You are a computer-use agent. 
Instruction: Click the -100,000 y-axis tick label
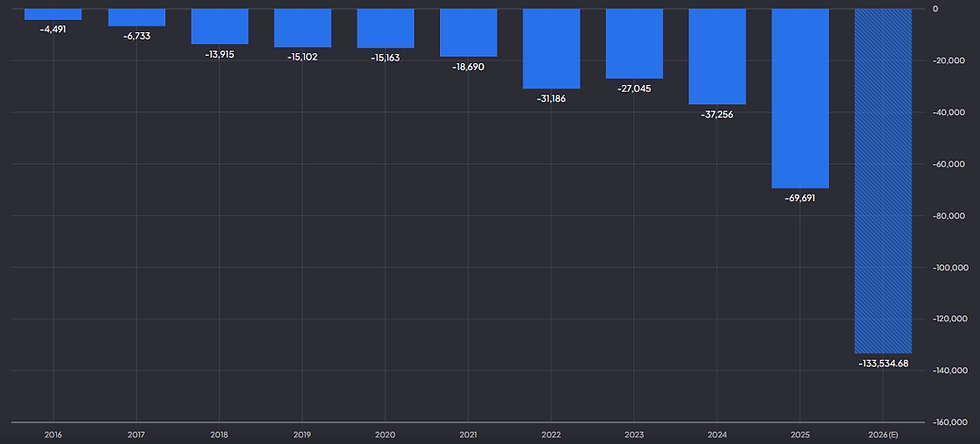click(x=951, y=268)
